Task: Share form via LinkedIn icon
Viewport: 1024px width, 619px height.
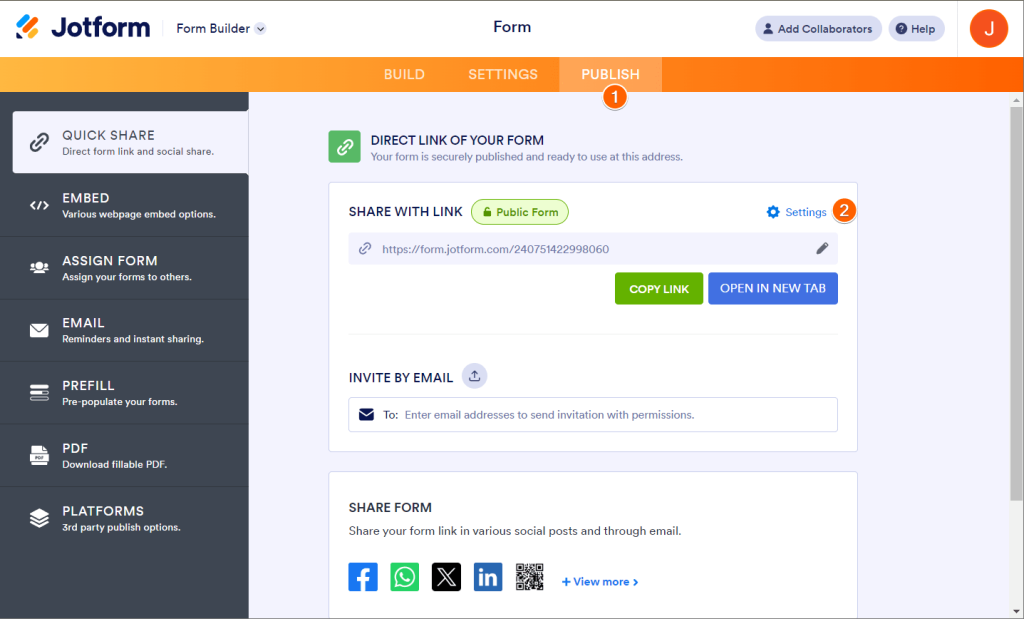Action: (x=488, y=577)
